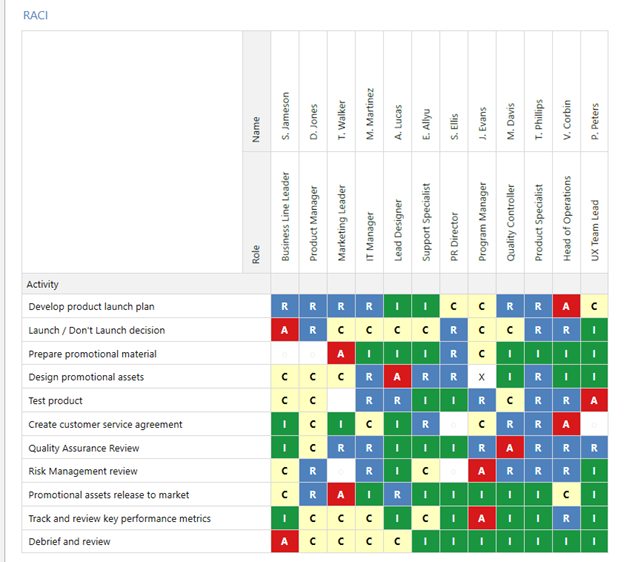
Task: Click the X cell in Design promotional assets
Action: [x=481, y=377]
